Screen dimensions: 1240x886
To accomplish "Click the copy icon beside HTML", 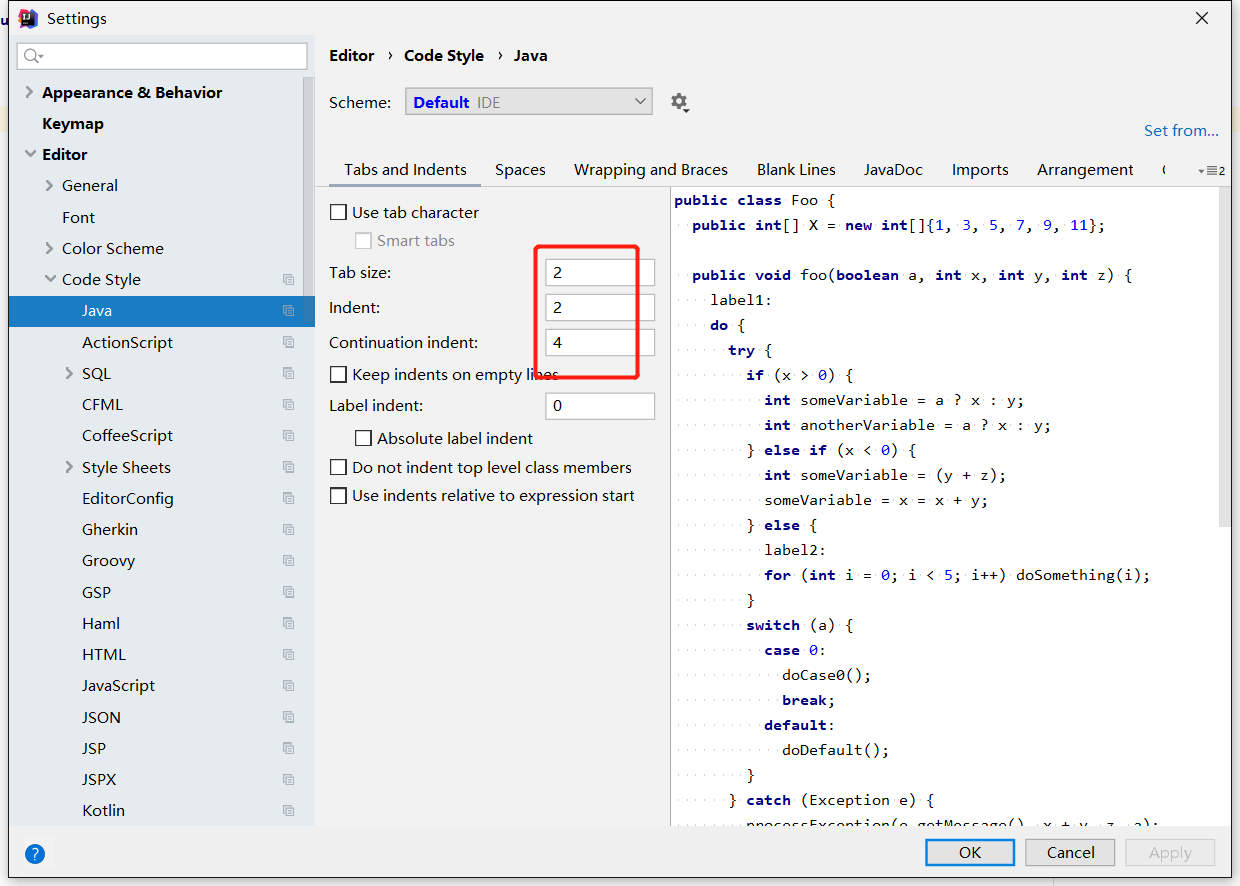I will coord(288,655).
